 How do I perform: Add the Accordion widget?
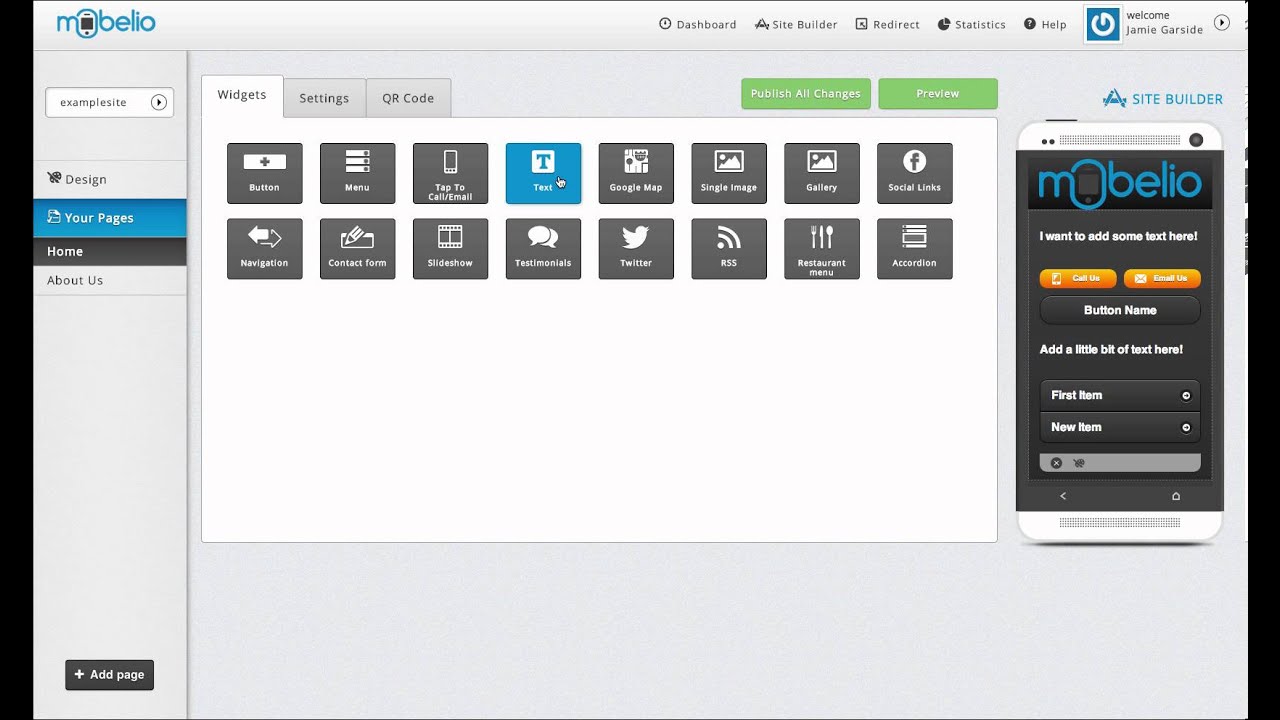coord(915,249)
